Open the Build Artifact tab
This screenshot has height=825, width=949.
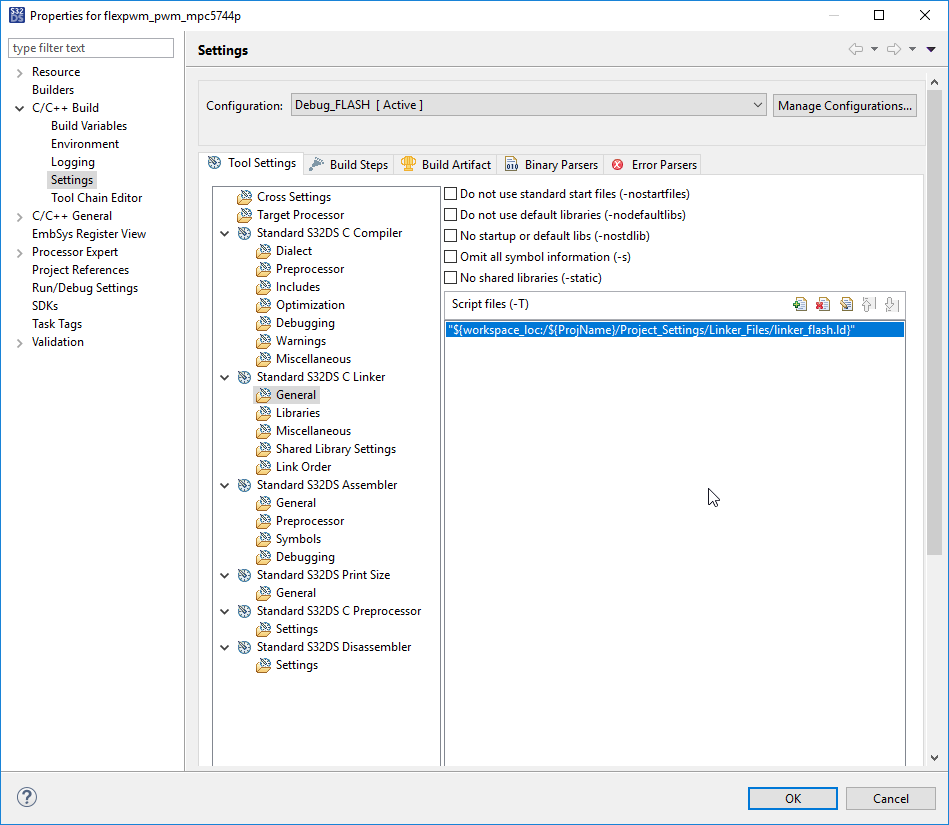(x=445, y=165)
